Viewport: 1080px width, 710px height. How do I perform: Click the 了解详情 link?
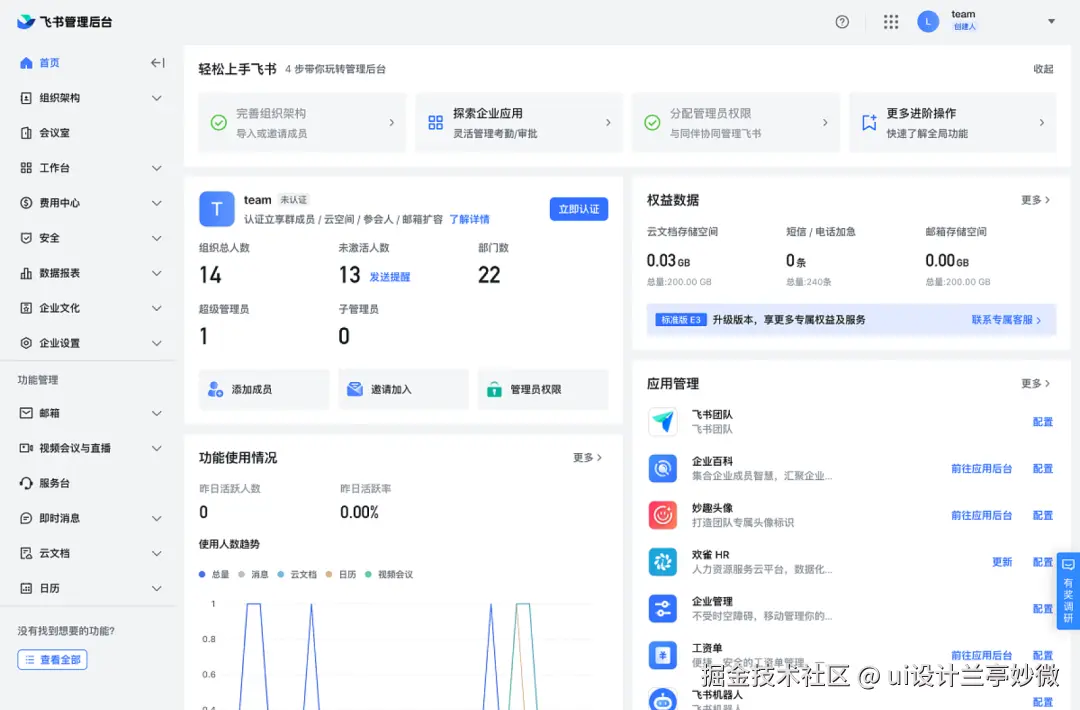pos(469,220)
